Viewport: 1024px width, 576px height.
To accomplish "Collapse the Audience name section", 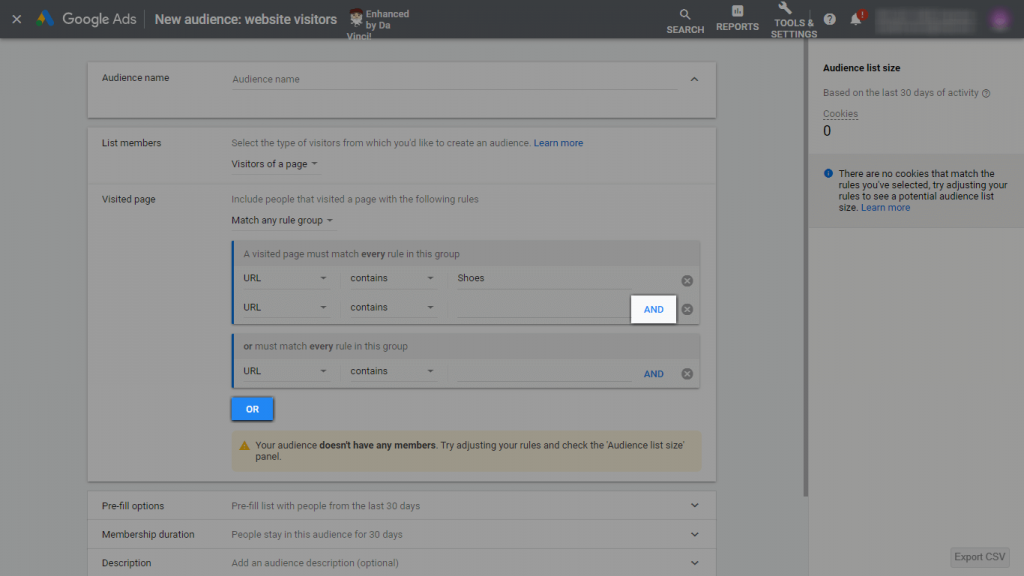I will (694, 79).
